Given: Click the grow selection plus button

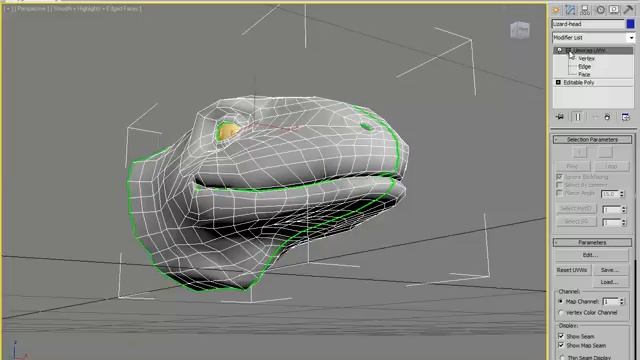Looking at the screenshot, I should coord(580,152).
